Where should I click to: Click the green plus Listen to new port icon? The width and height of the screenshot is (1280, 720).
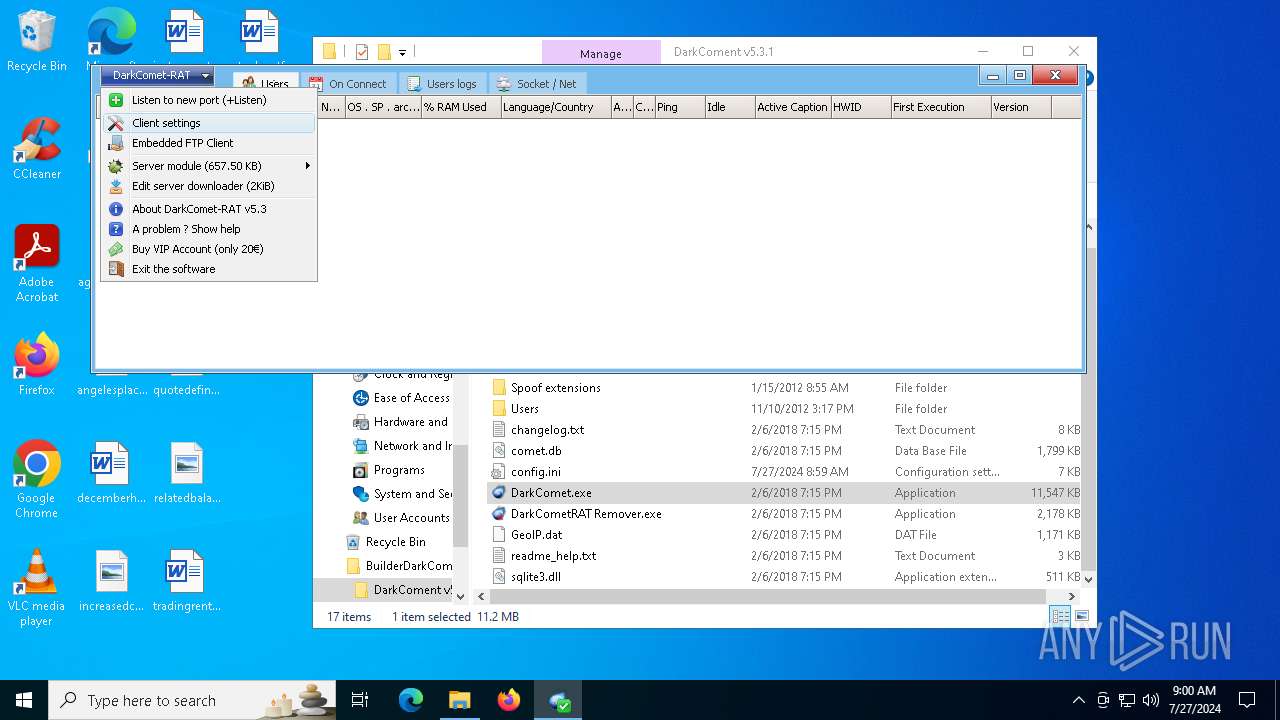[116, 100]
